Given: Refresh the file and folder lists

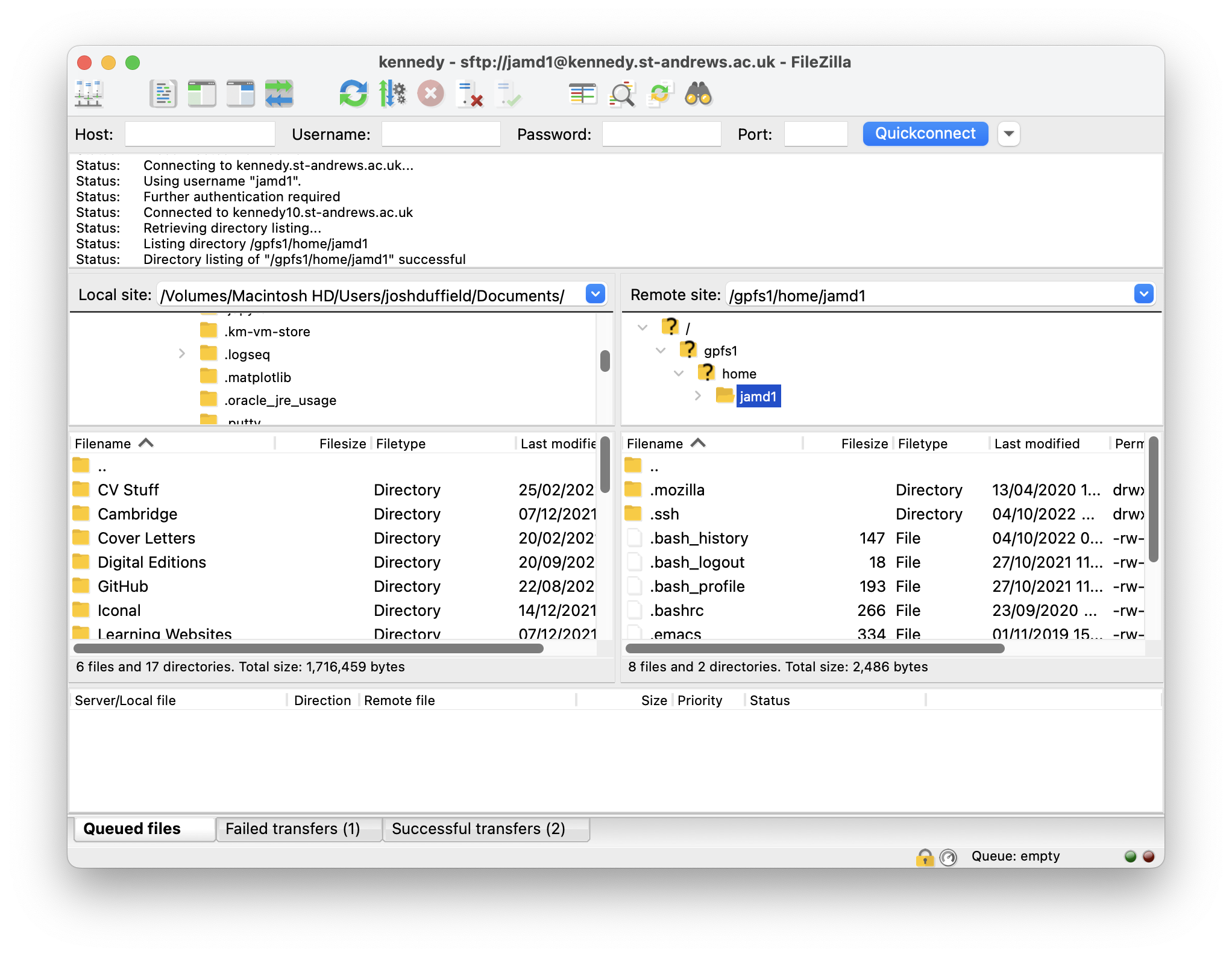Looking at the screenshot, I should click(353, 95).
